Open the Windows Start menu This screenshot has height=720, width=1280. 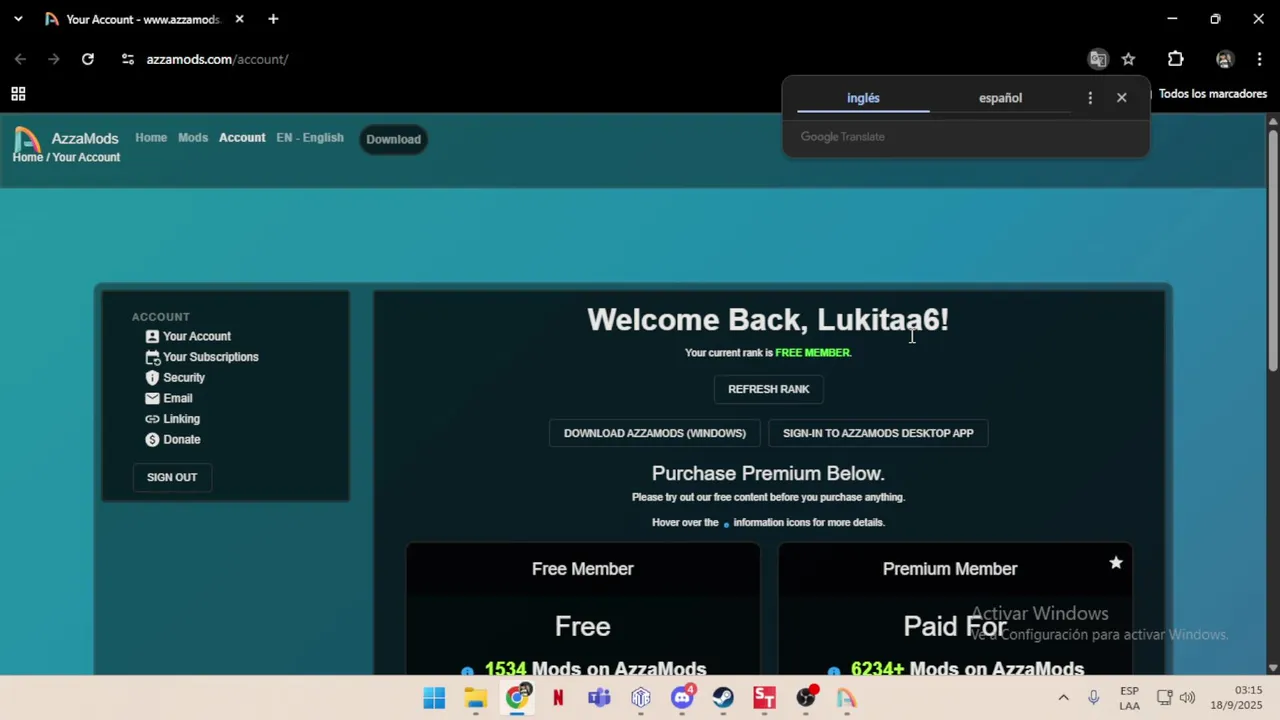click(x=434, y=698)
